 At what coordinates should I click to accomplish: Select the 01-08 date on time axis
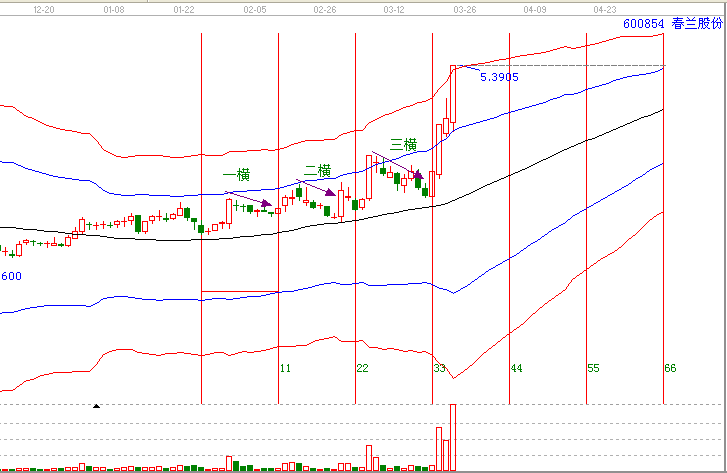click(x=114, y=8)
